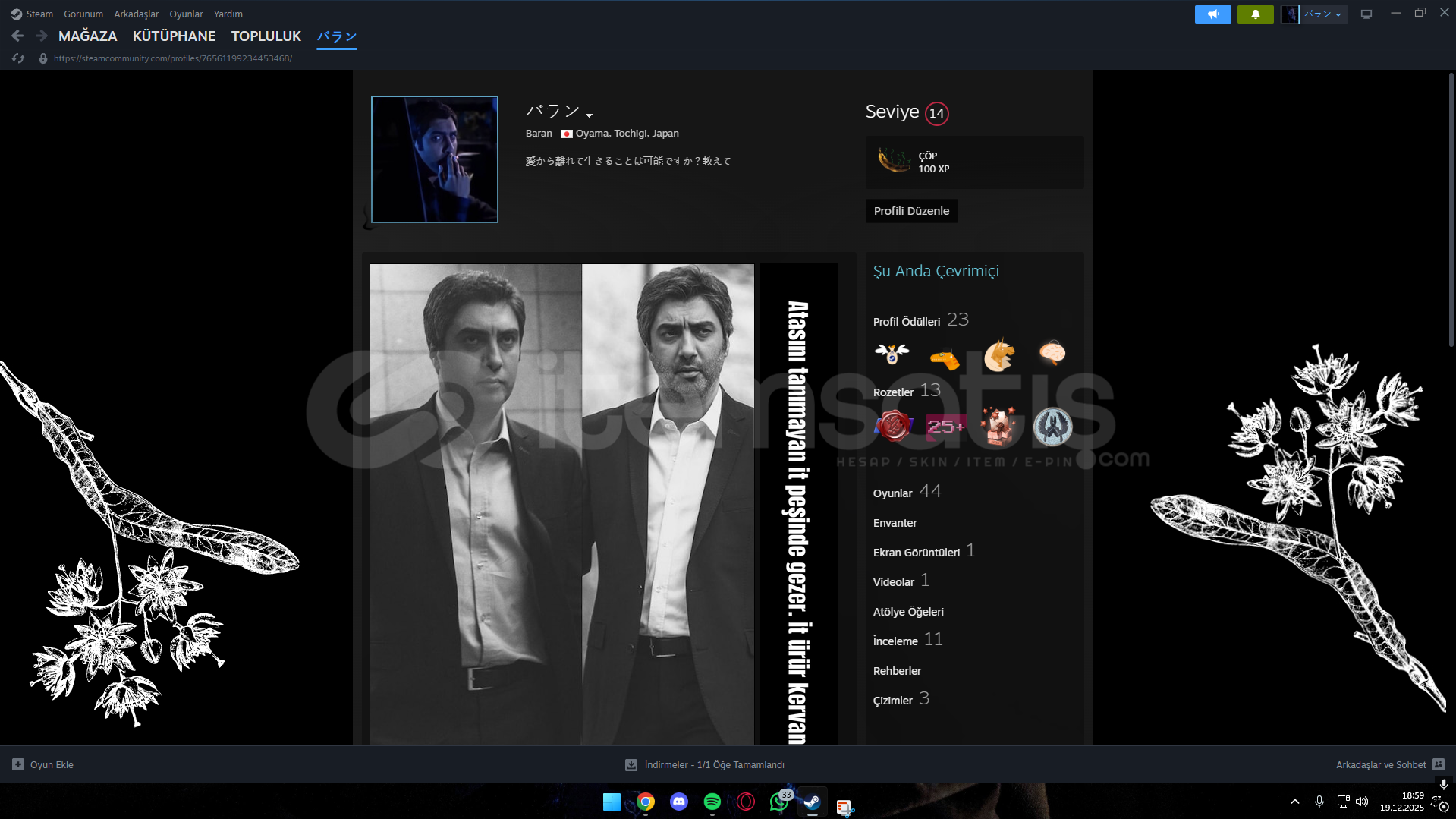
Task: Open the Big Picture mode monitor icon
Action: point(1366,14)
